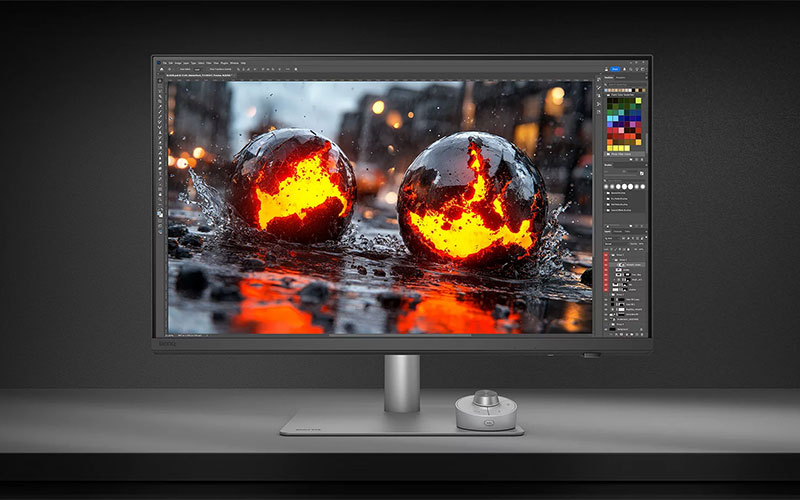
Task: Pick the orange swatch at row start
Action: (x=610, y=142)
